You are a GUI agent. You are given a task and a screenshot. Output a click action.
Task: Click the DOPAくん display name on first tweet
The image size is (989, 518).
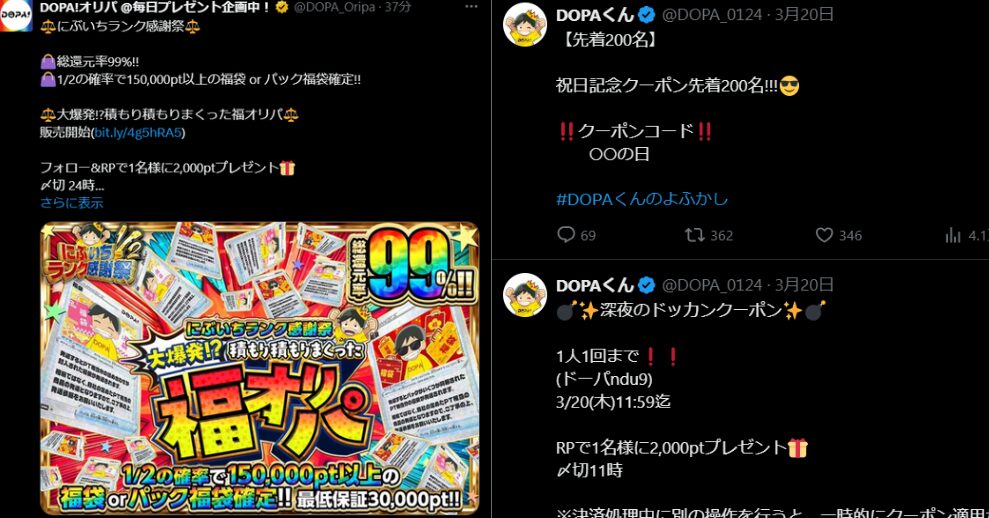(x=595, y=15)
